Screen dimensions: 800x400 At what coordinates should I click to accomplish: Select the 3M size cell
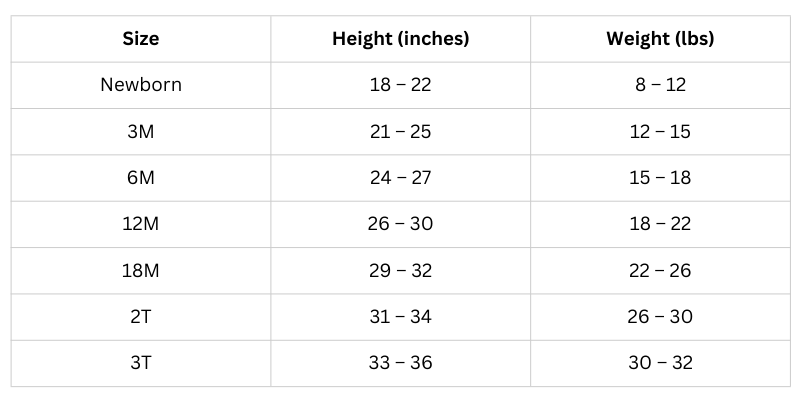pos(141,131)
